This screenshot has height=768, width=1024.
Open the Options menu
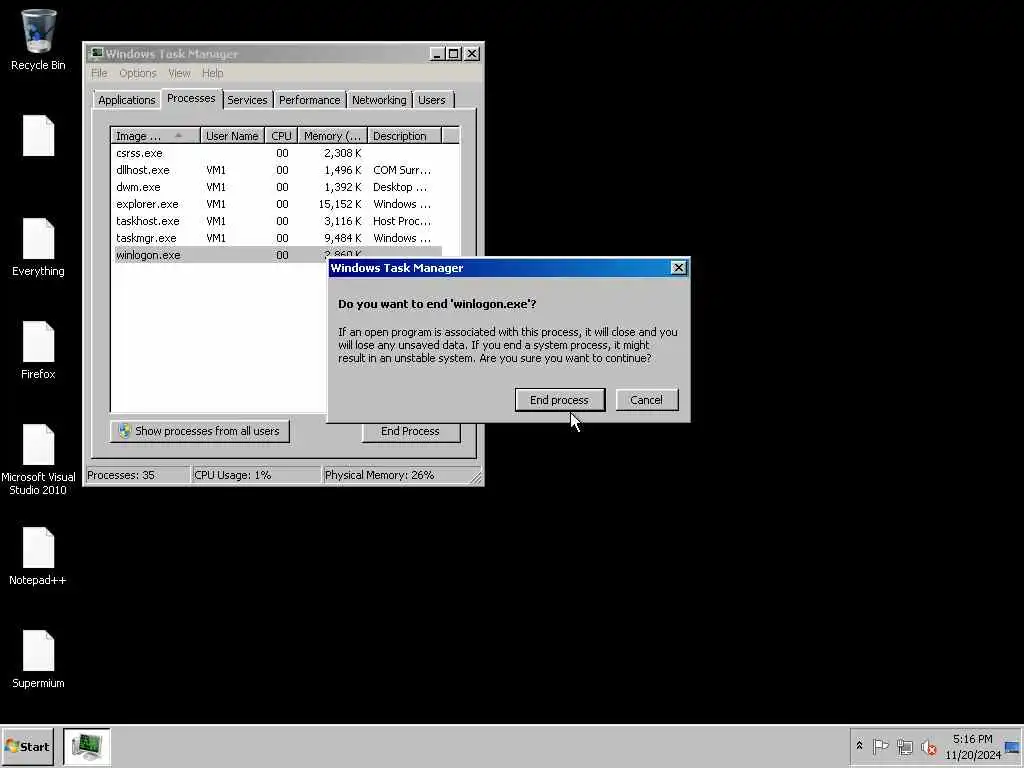click(138, 73)
